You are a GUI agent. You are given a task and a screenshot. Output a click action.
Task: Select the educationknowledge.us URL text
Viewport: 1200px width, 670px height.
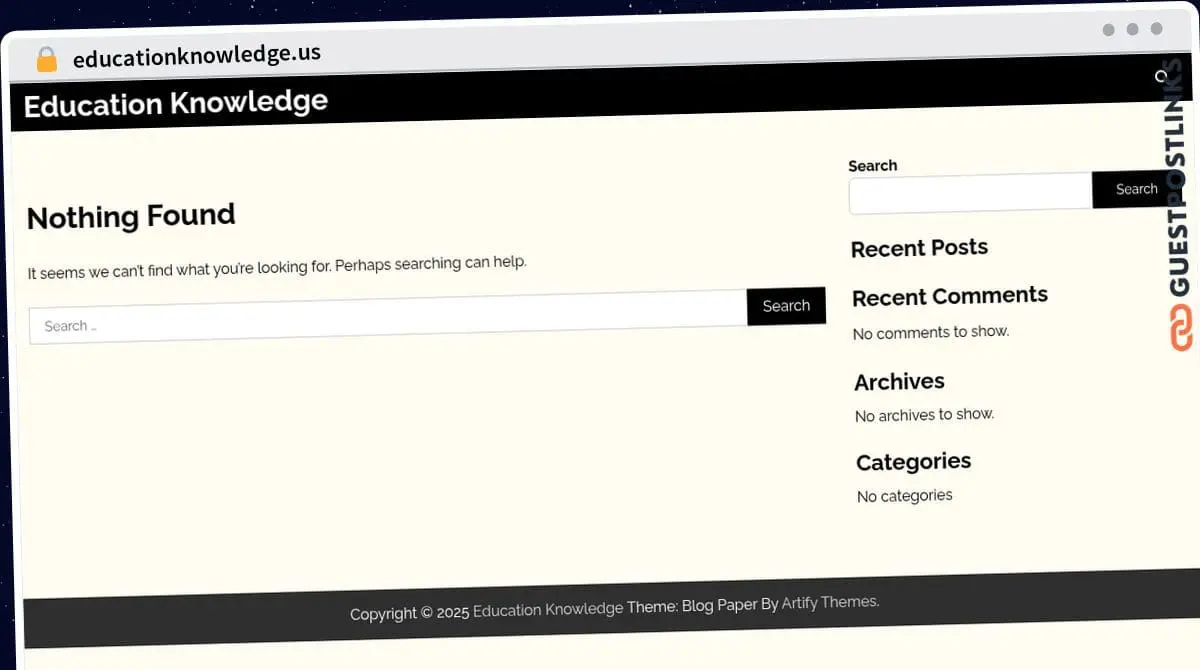pos(197,55)
